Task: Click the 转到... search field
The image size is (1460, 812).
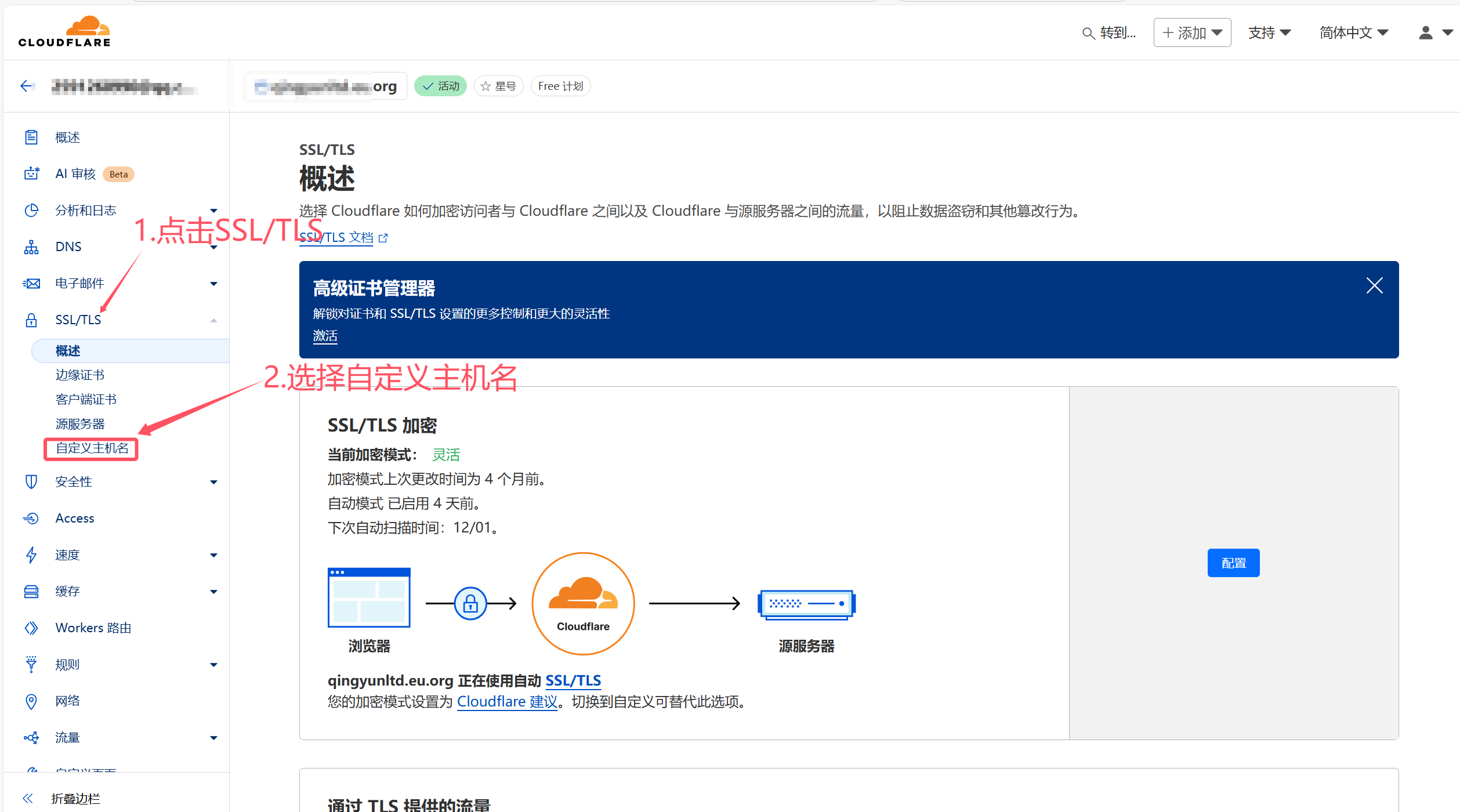Action: (x=1110, y=32)
